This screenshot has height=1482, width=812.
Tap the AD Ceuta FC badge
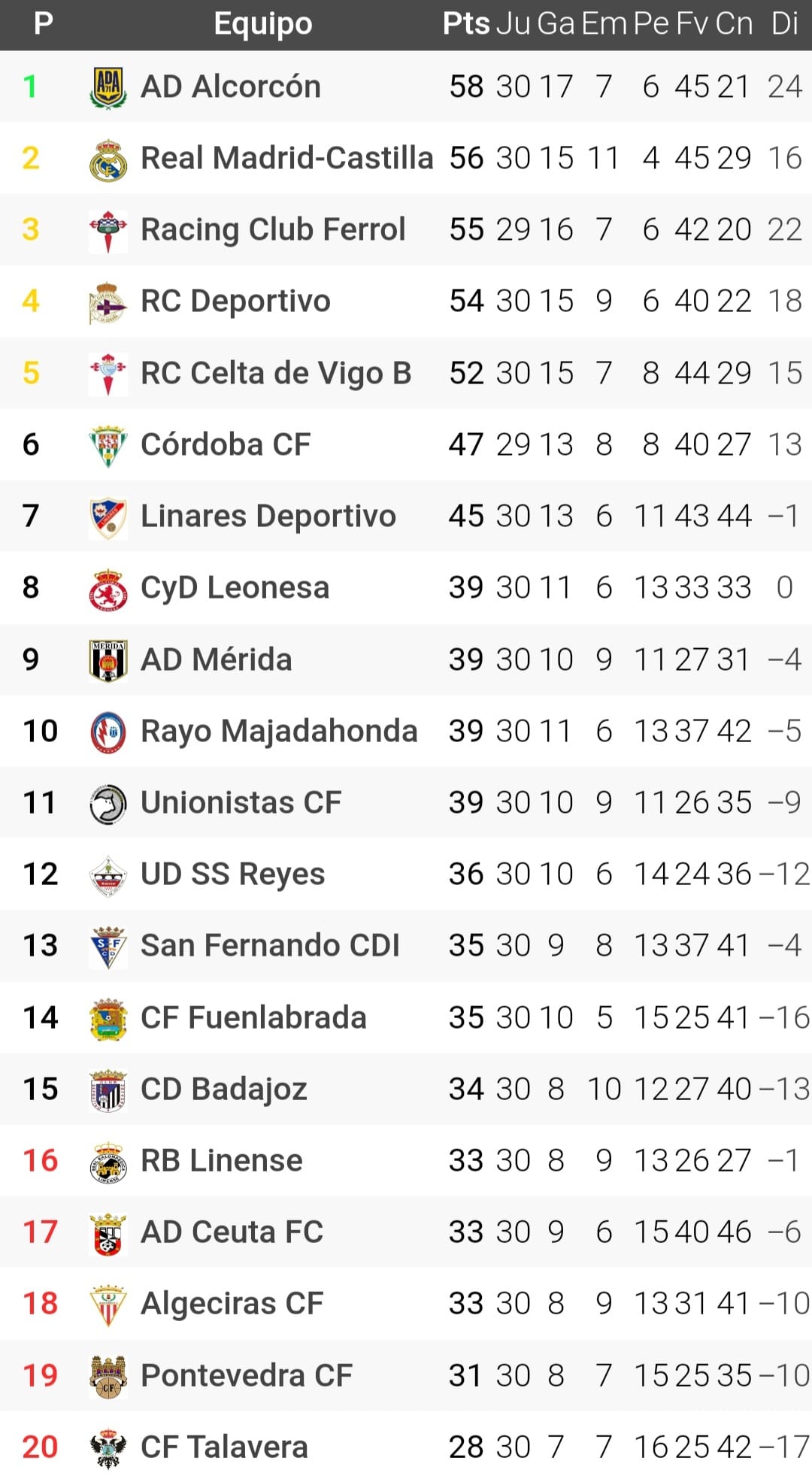tap(108, 1233)
